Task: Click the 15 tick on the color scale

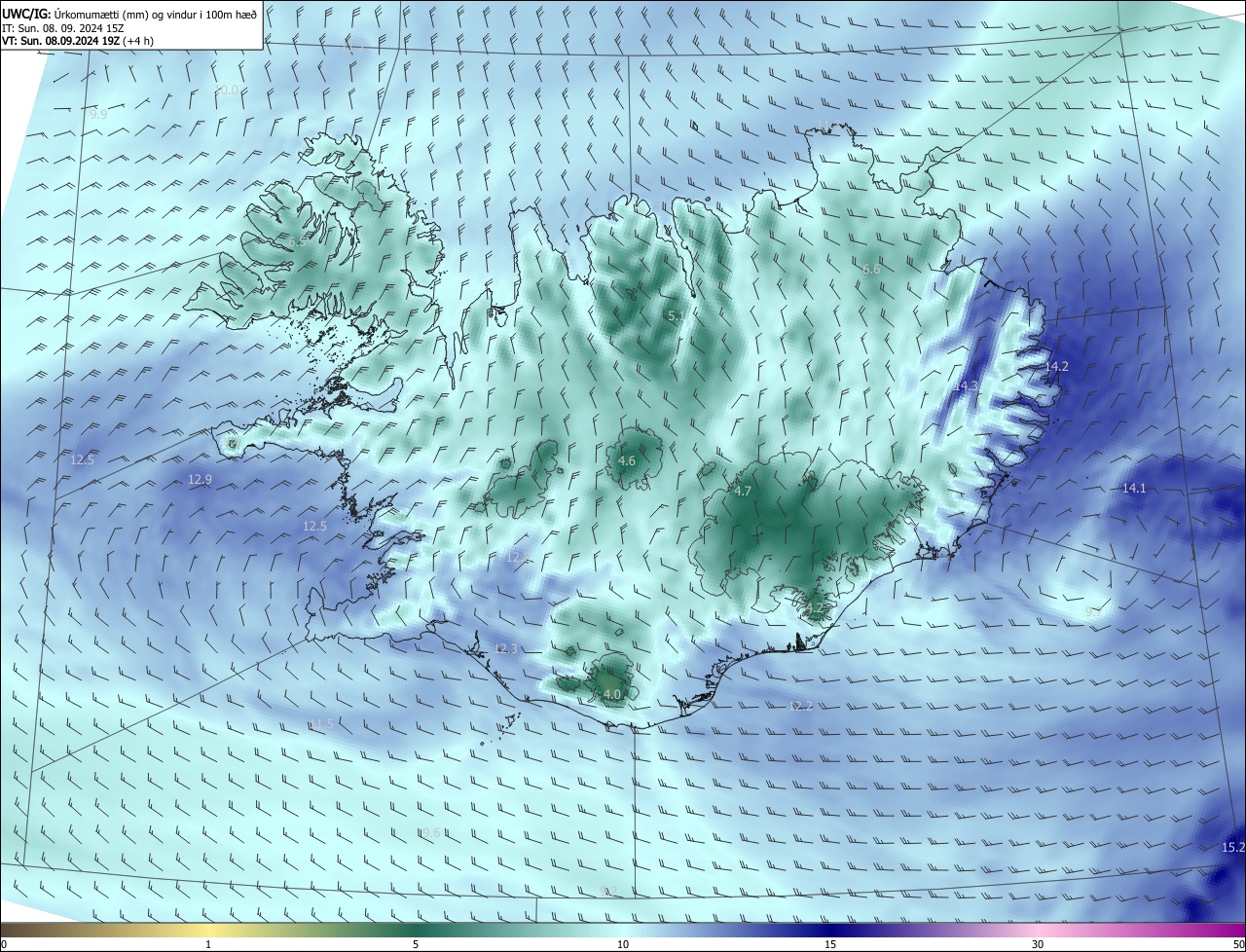Action: [830, 944]
